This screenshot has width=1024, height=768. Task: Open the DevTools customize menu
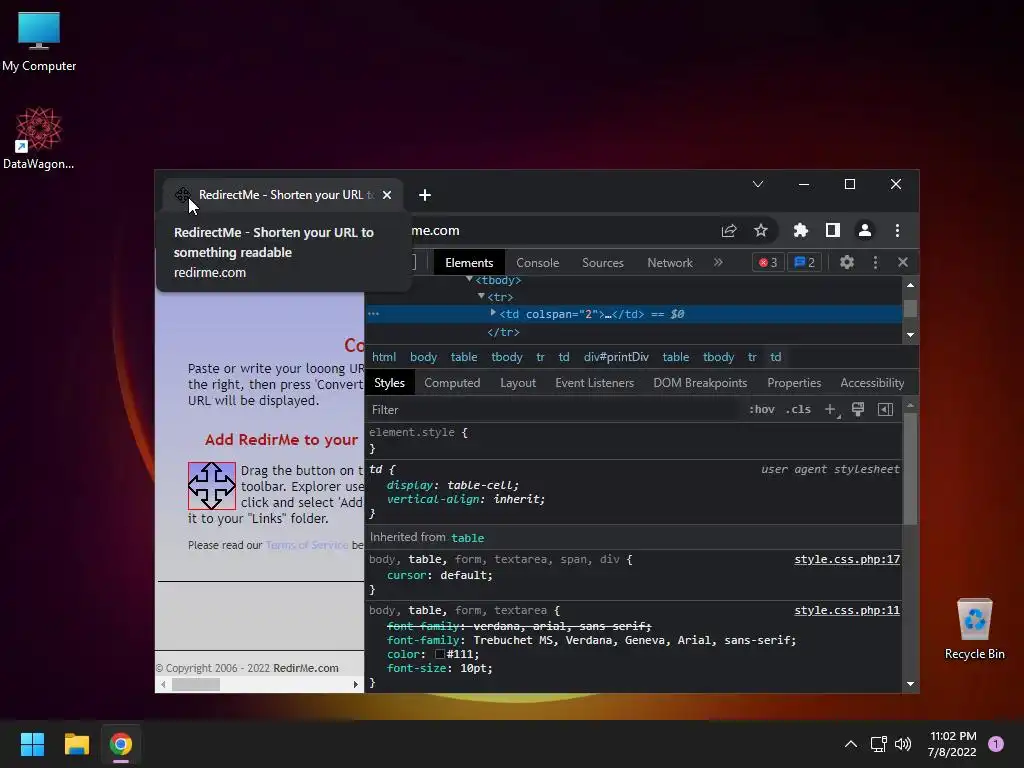[x=875, y=263]
